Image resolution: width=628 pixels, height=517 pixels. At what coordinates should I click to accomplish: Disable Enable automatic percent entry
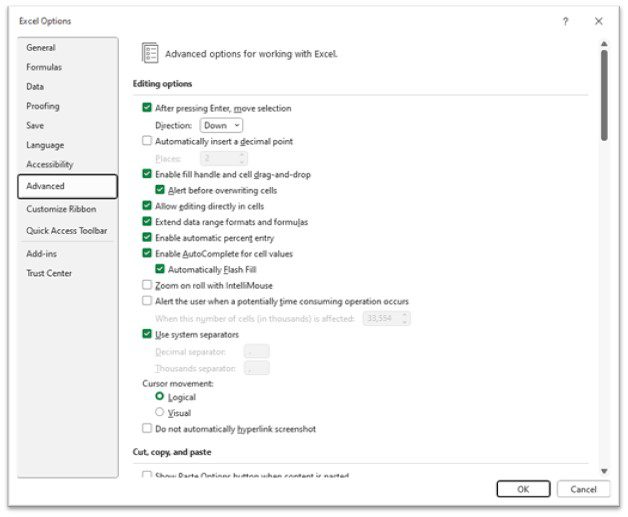[147, 237]
